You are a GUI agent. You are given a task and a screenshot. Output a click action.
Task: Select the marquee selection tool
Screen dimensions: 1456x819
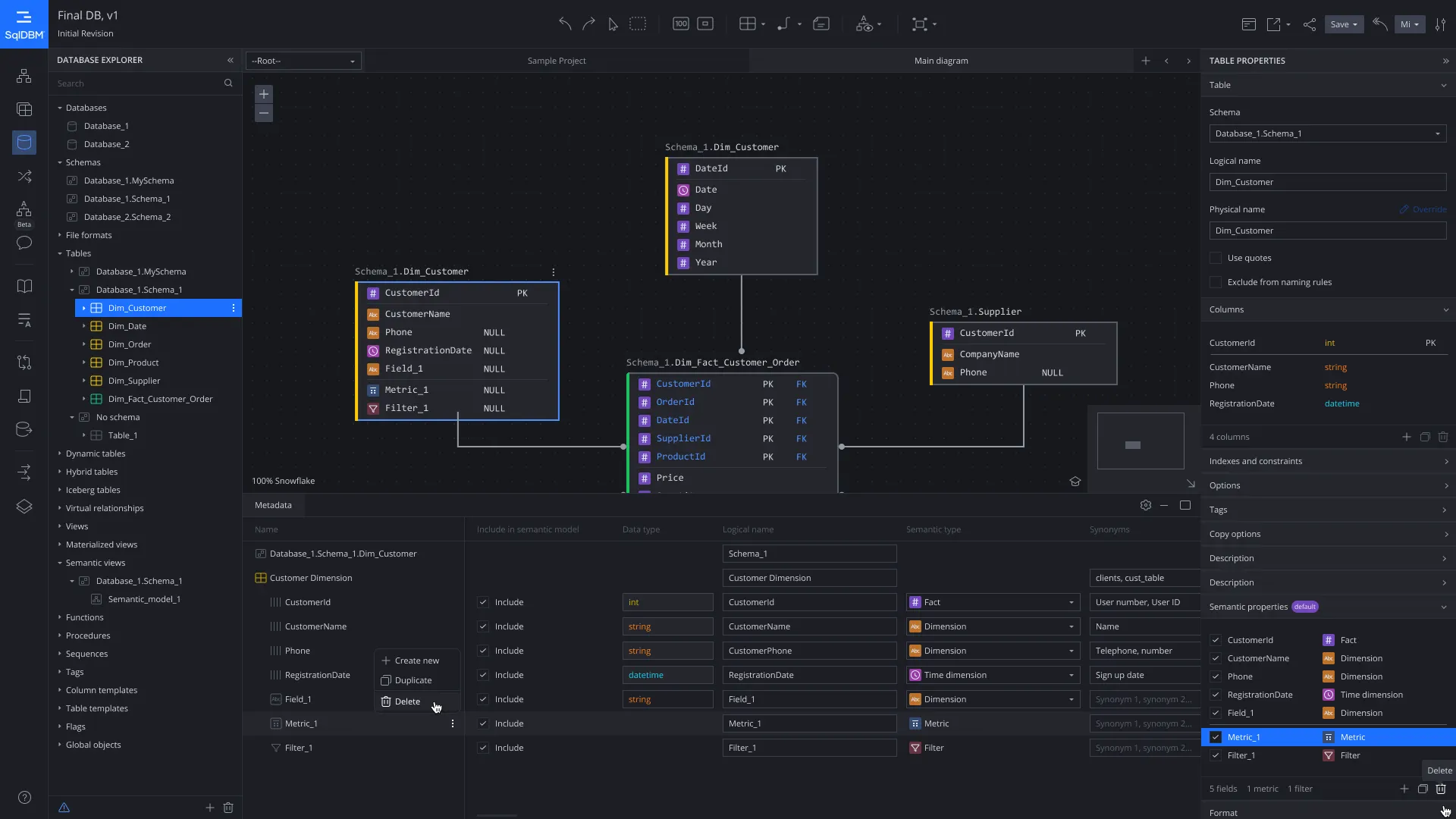[638, 24]
